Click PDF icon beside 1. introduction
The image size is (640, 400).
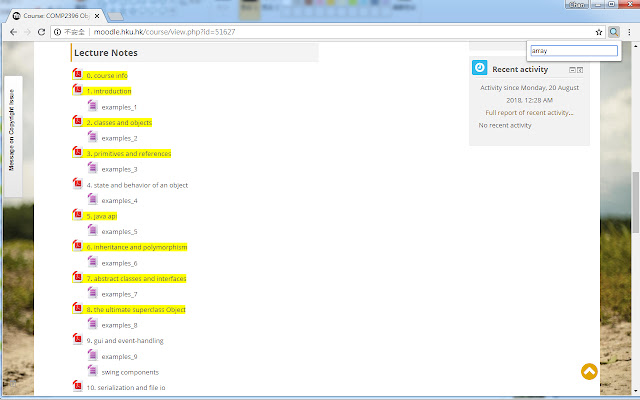coord(78,90)
